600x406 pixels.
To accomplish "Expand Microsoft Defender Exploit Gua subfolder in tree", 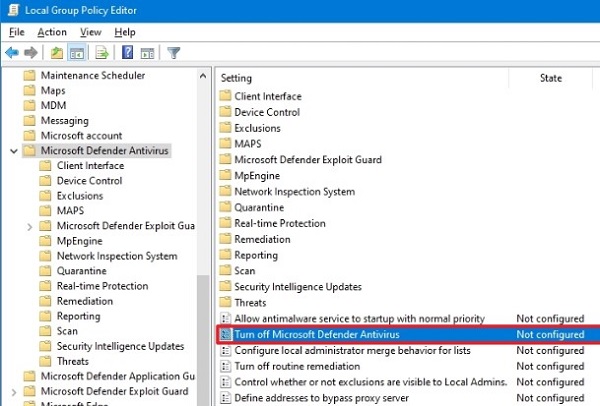I will click(x=30, y=227).
